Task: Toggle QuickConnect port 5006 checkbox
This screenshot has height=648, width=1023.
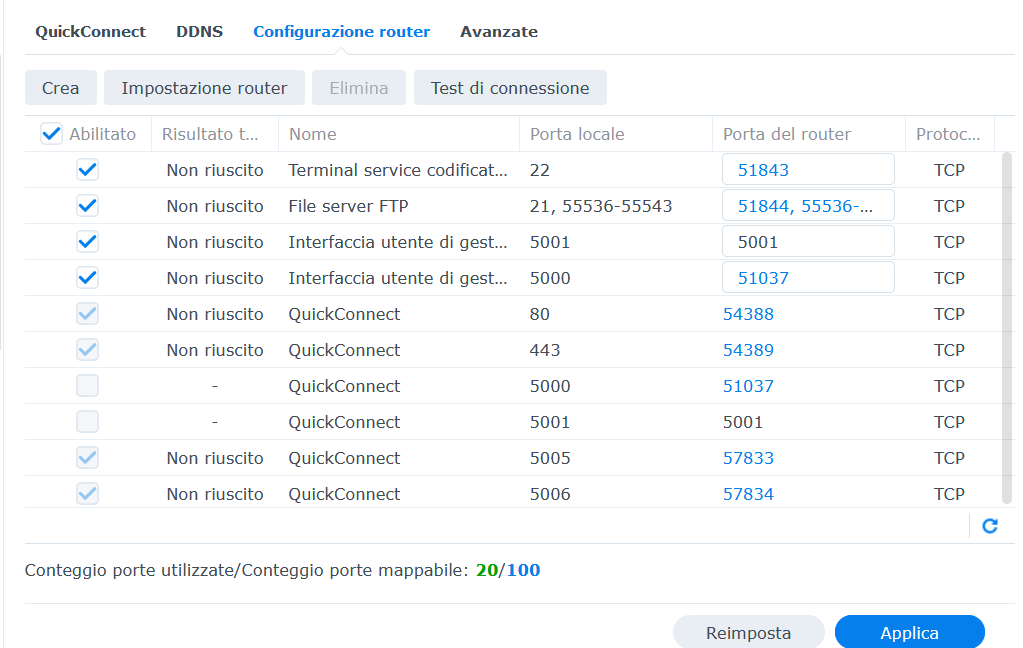Action: pos(87,494)
